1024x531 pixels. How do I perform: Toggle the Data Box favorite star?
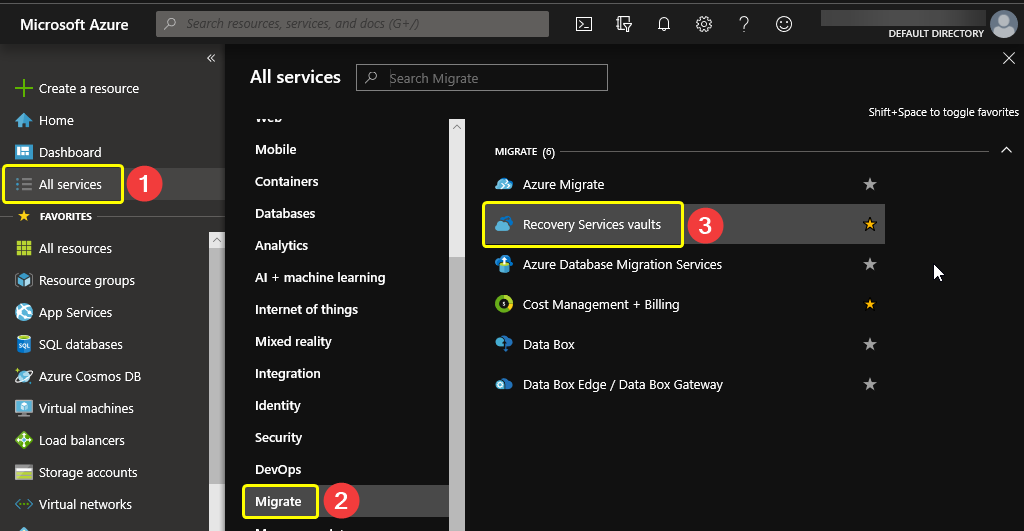click(870, 344)
